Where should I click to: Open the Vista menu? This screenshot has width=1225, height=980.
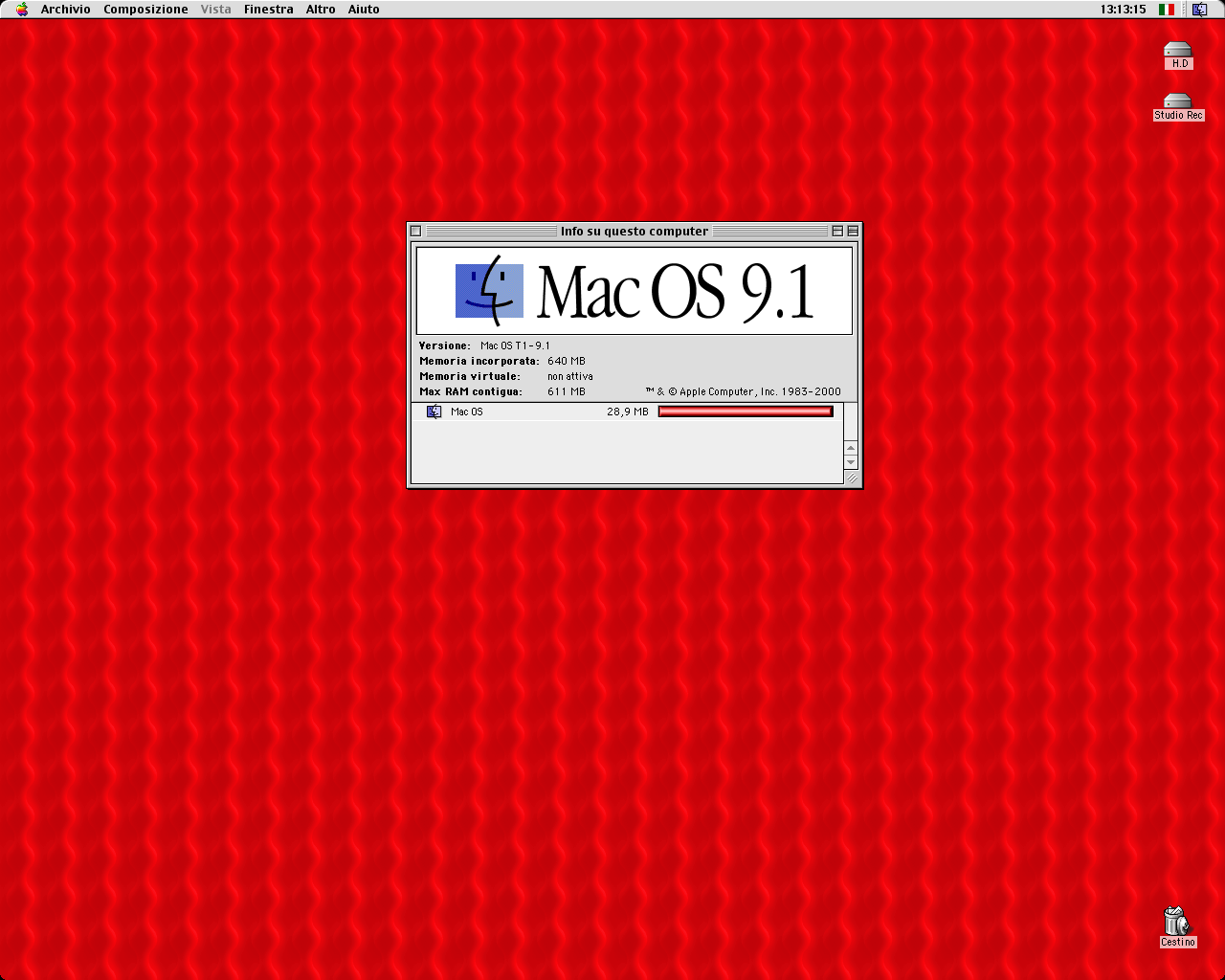coord(215,10)
